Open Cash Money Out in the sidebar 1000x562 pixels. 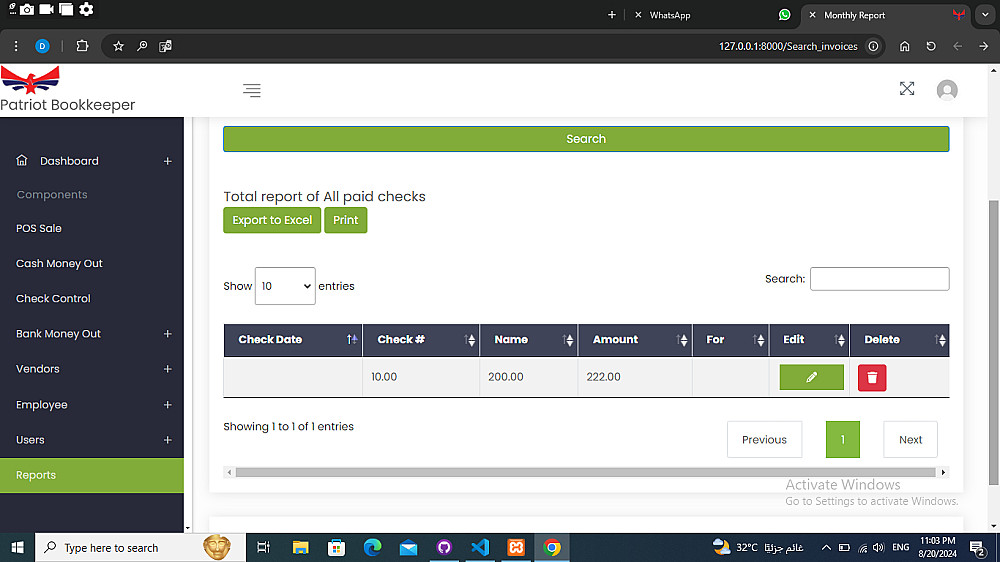tap(59, 263)
